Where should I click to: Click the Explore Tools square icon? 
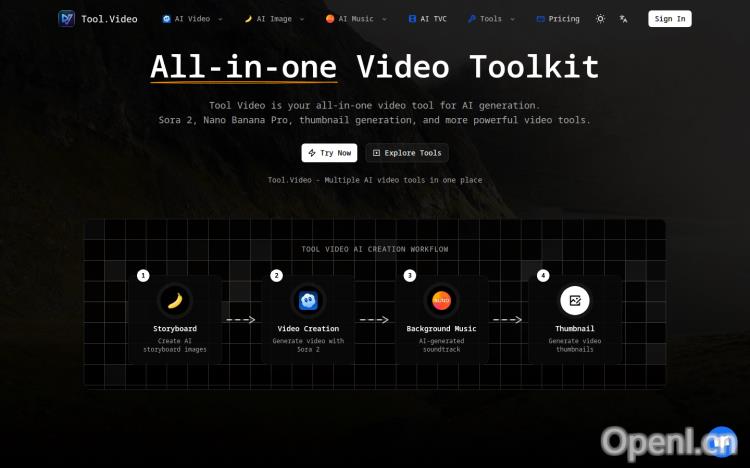tap(376, 153)
